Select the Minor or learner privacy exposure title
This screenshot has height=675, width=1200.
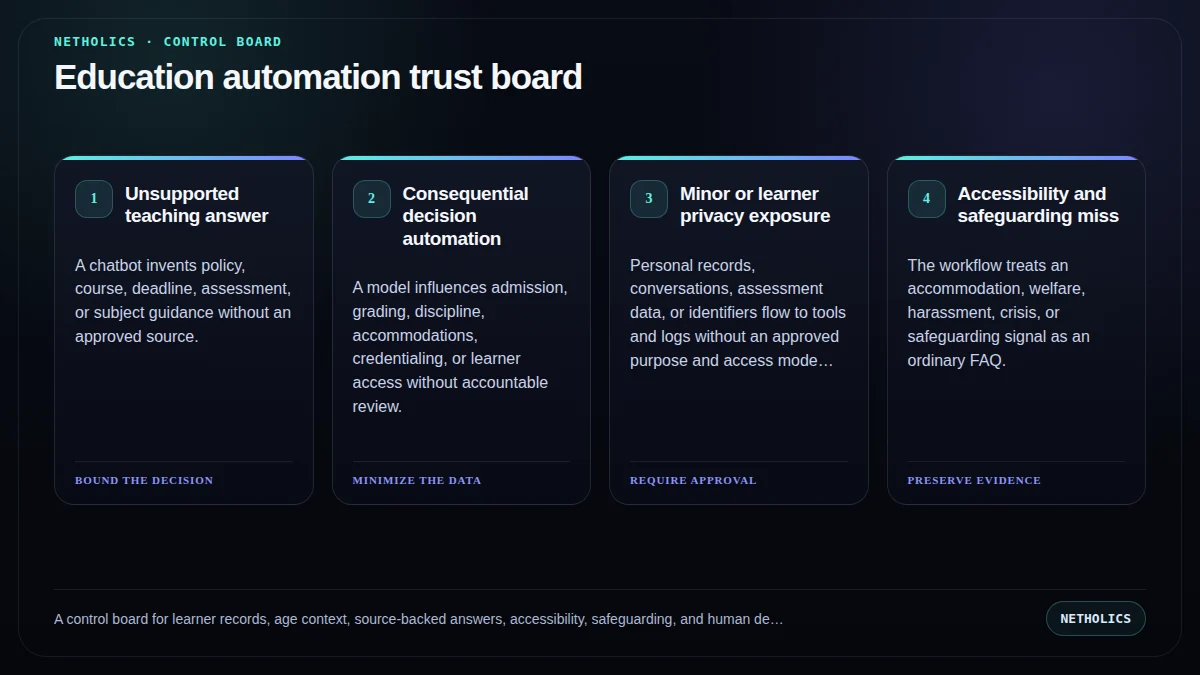(x=755, y=204)
